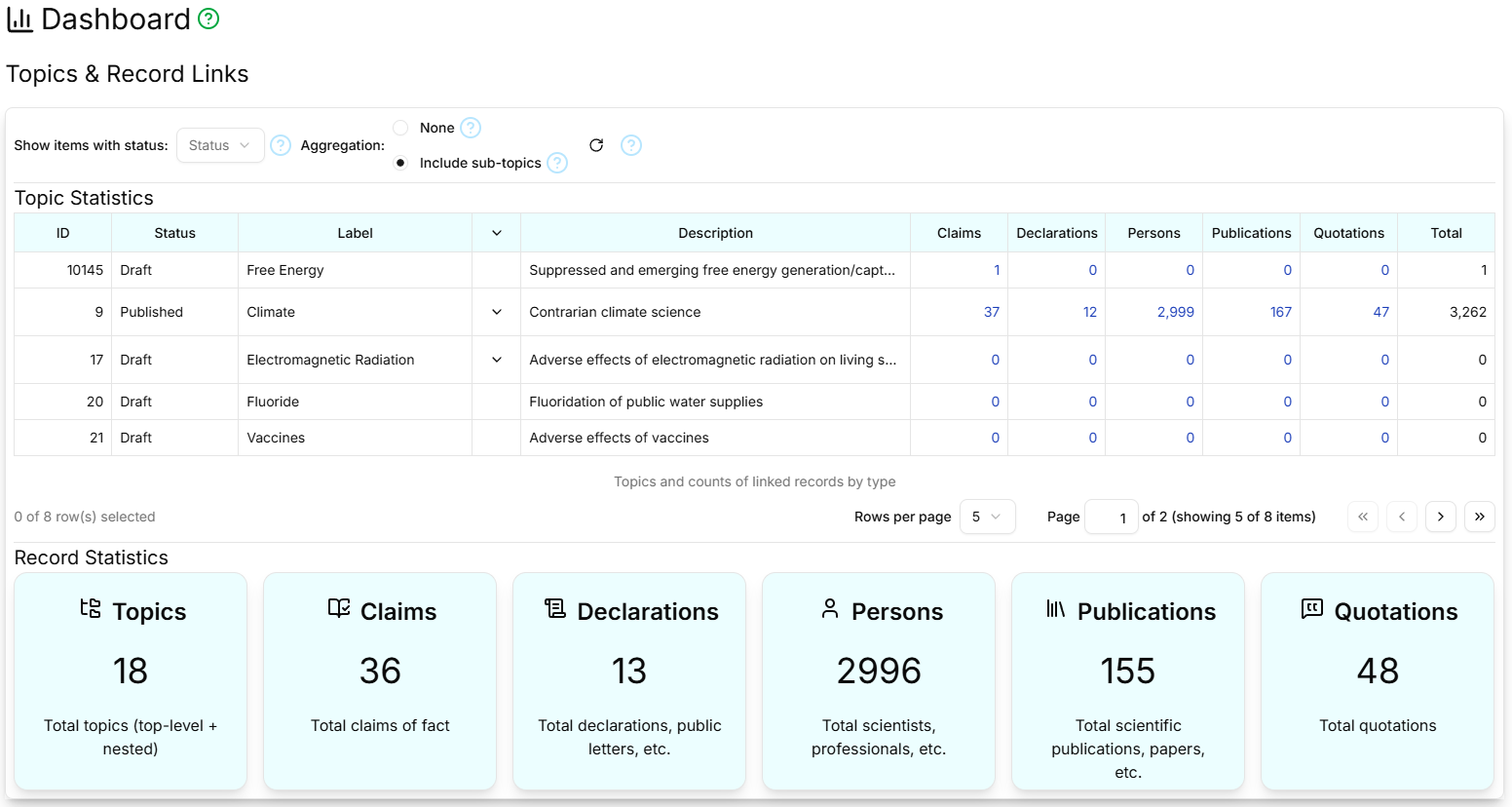This screenshot has height=807, width=1512.
Task: Click the Claims count 36
Action: coord(380,671)
